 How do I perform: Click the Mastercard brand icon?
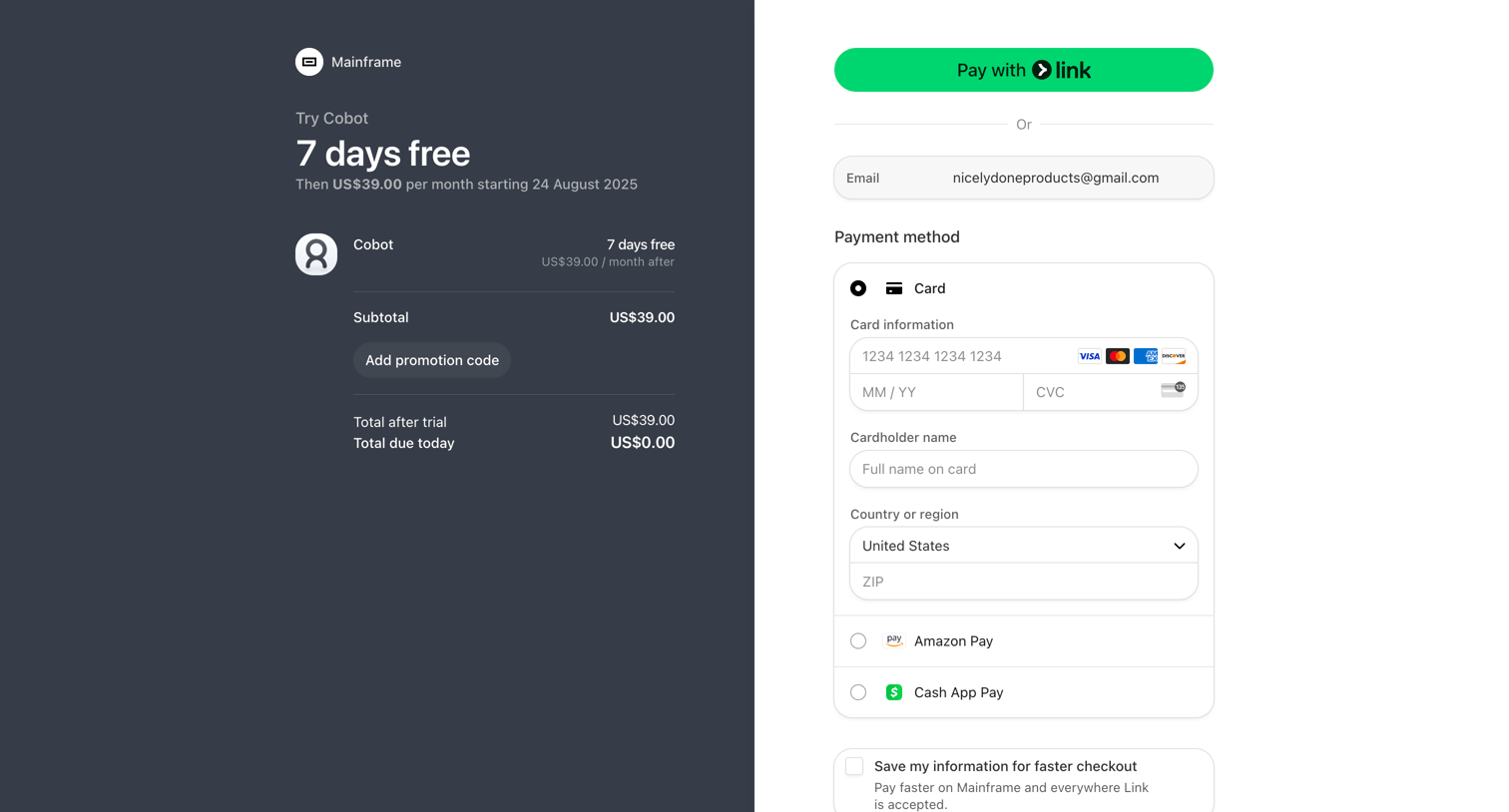(1118, 356)
